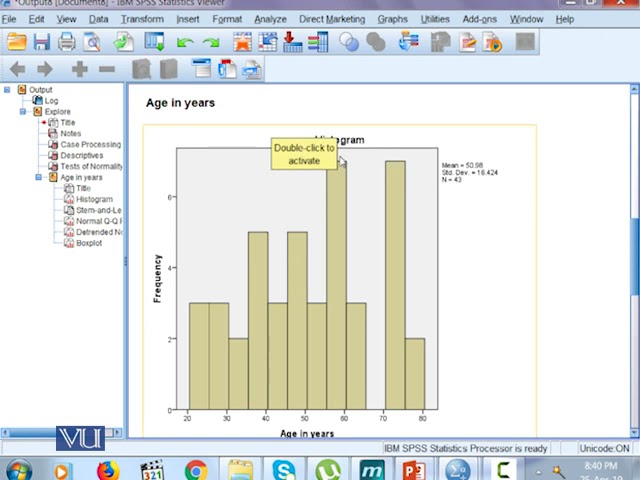This screenshot has width=640, height=480.
Task: Open Chrome from the taskbar
Action: coord(196,470)
